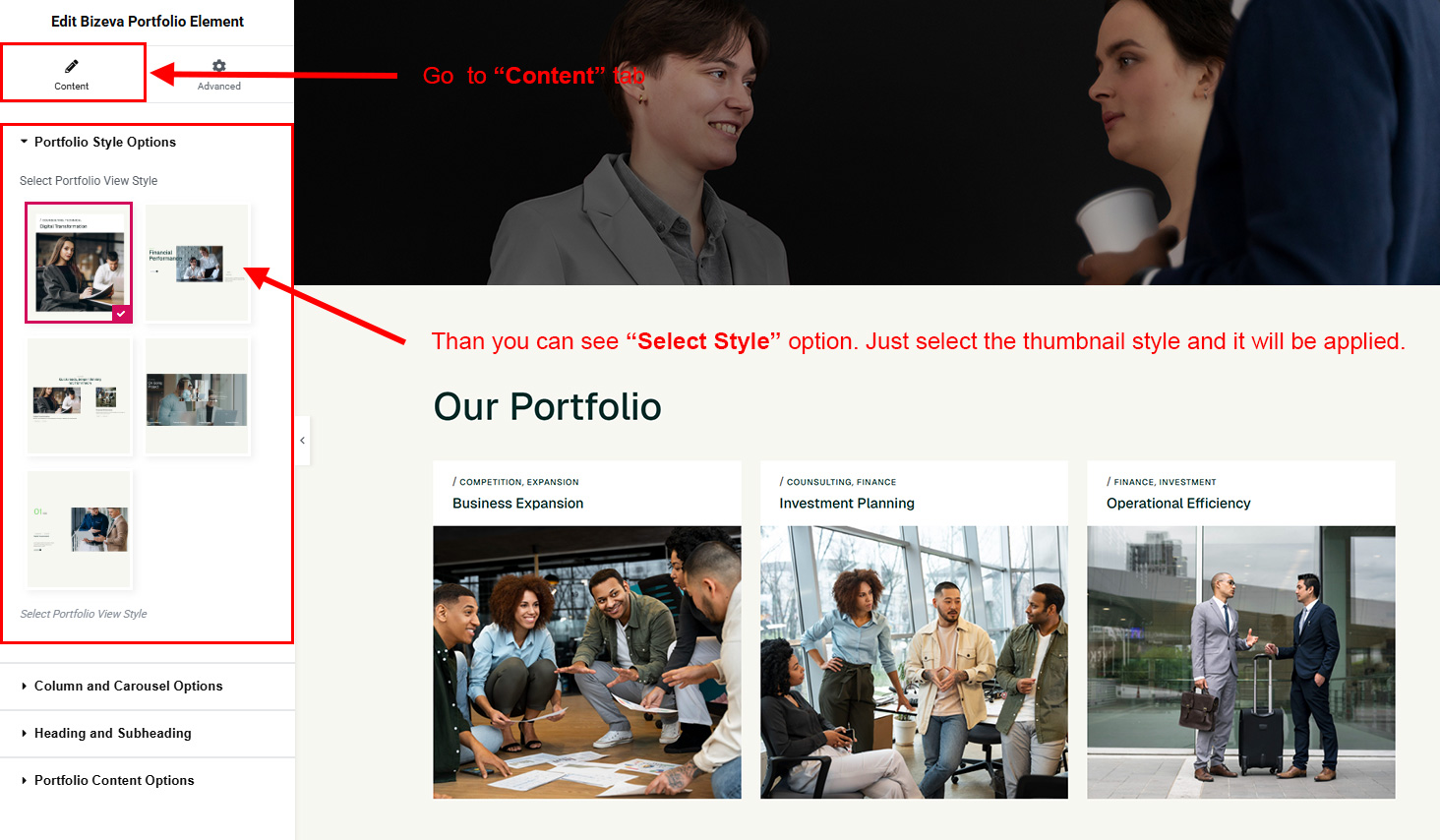Open the Operational Efficiency portfolio link
1440x840 pixels.
pyautogui.click(x=1178, y=503)
